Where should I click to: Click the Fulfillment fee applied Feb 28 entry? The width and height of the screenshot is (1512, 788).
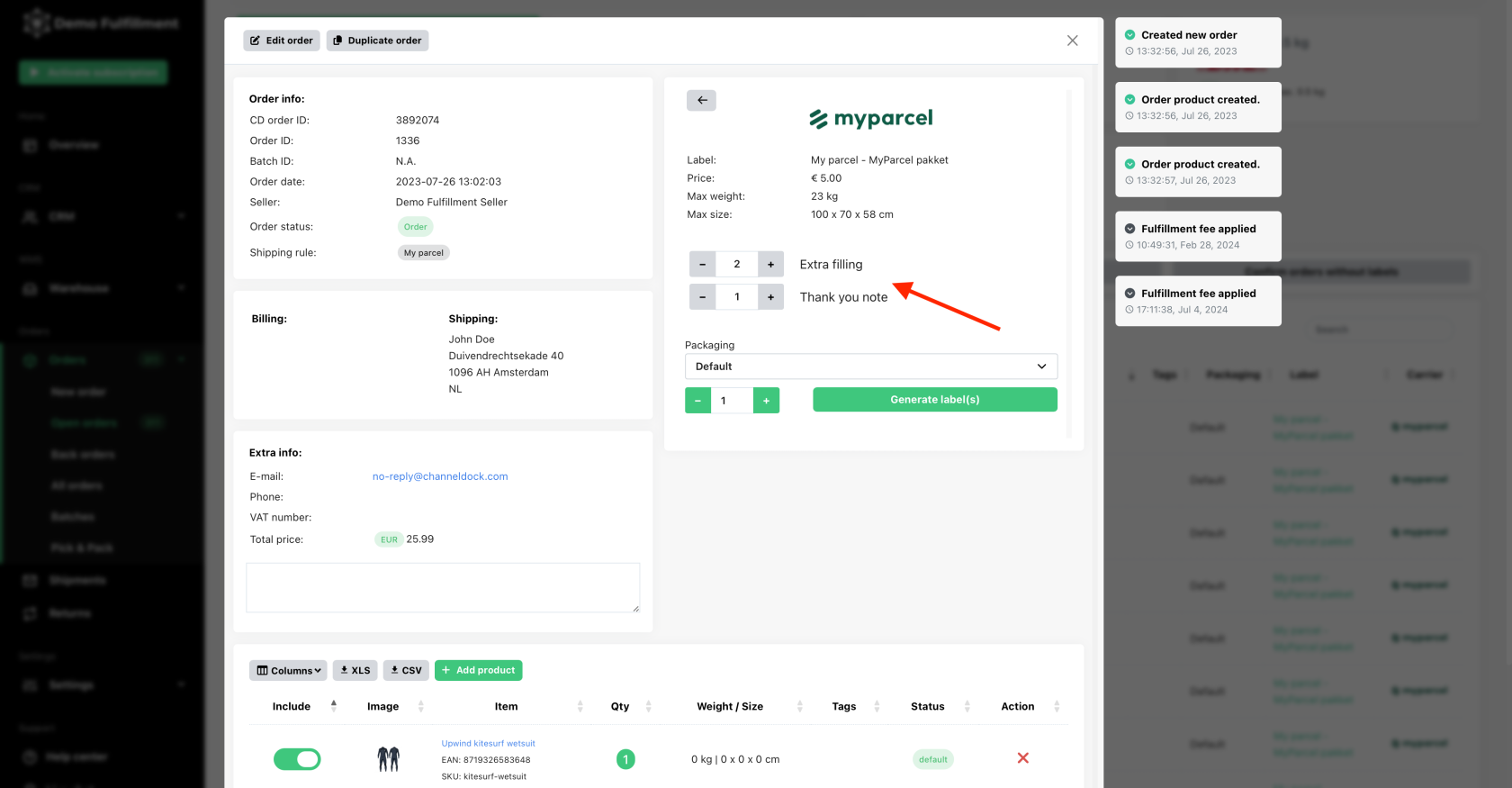[1198, 236]
